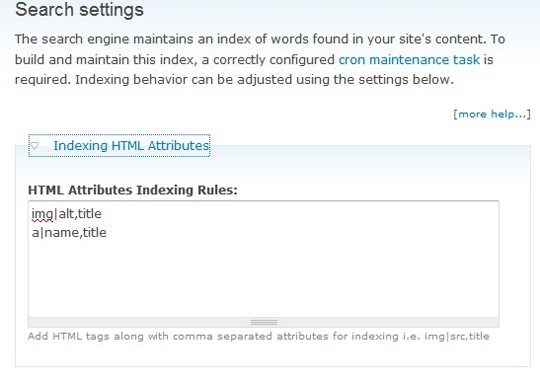This screenshot has height=382, width=540.
Task: Place cursor in the a|name,title line
Action: pos(69,233)
